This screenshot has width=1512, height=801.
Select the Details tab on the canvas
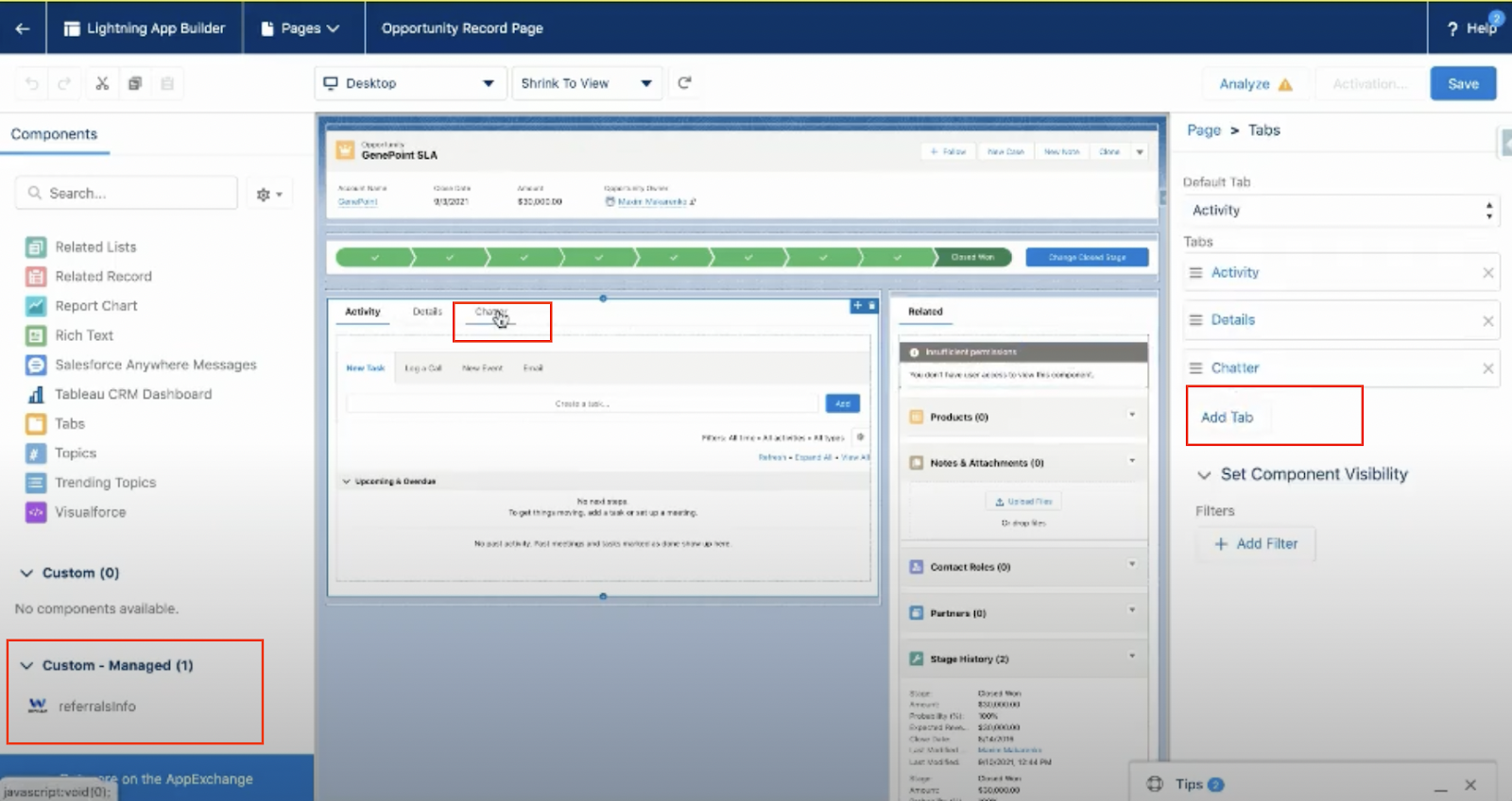(x=427, y=312)
